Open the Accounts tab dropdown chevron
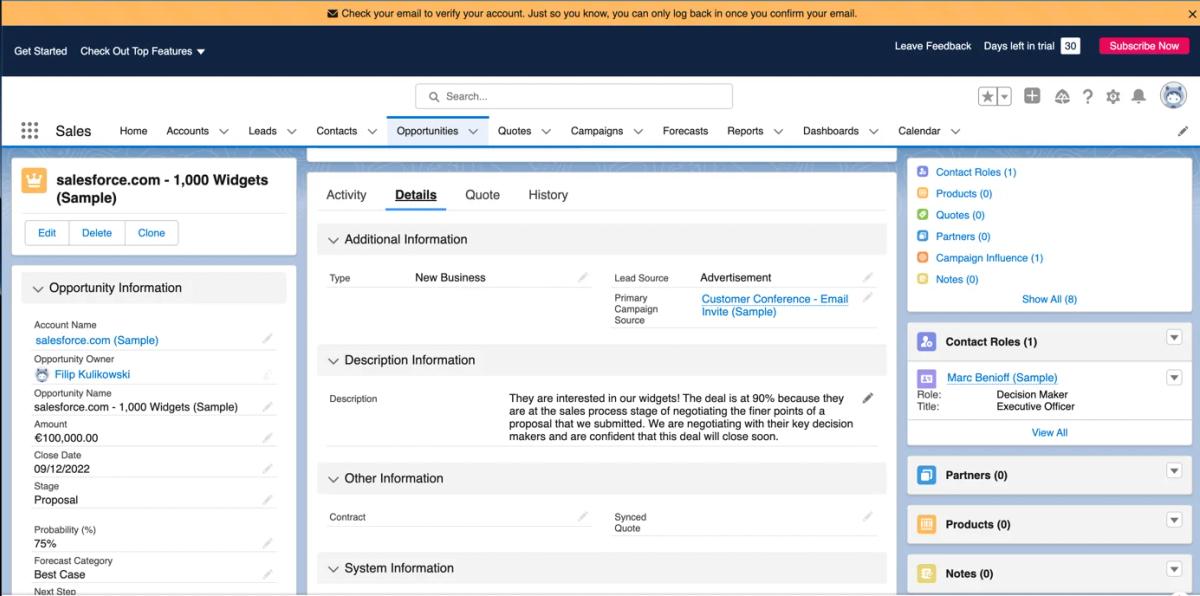Viewport: 1200px width, 596px height. (x=224, y=131)
